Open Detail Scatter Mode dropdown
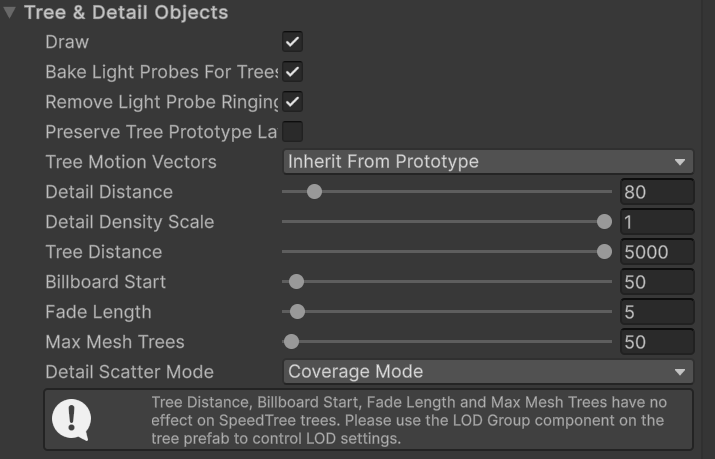Screen dimensions: 715x459 [488, 372]
